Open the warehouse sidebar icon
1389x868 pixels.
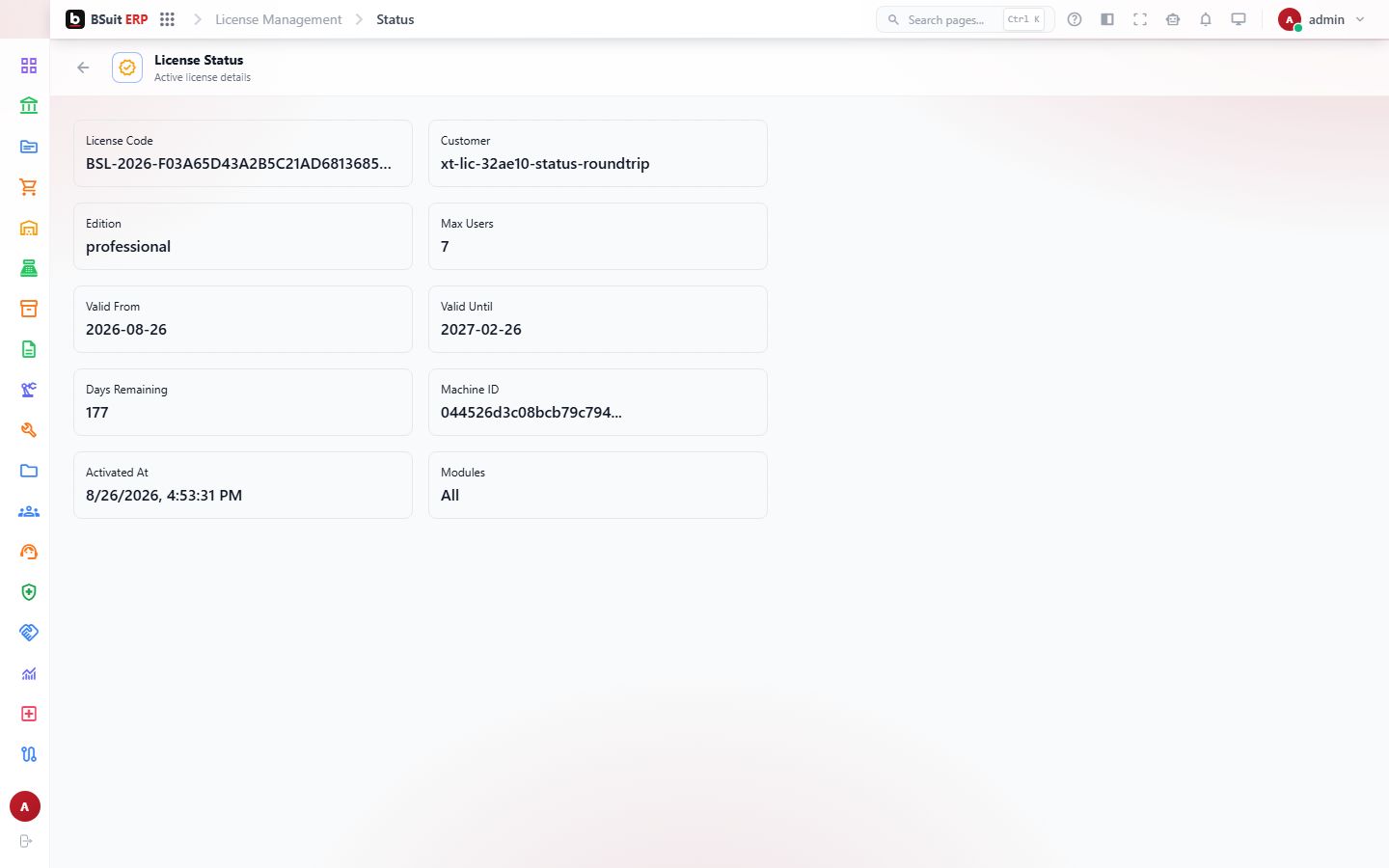(x=29, y=228)
